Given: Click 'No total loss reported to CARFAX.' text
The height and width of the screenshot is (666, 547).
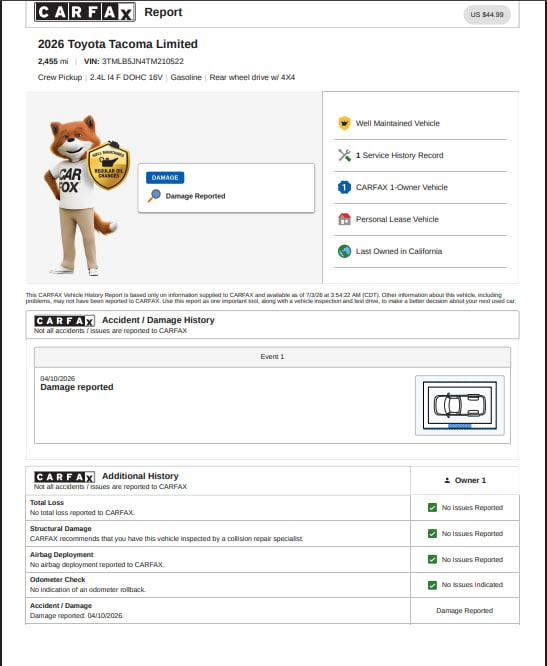Looking at the screenshot, I should click(82, 513).
